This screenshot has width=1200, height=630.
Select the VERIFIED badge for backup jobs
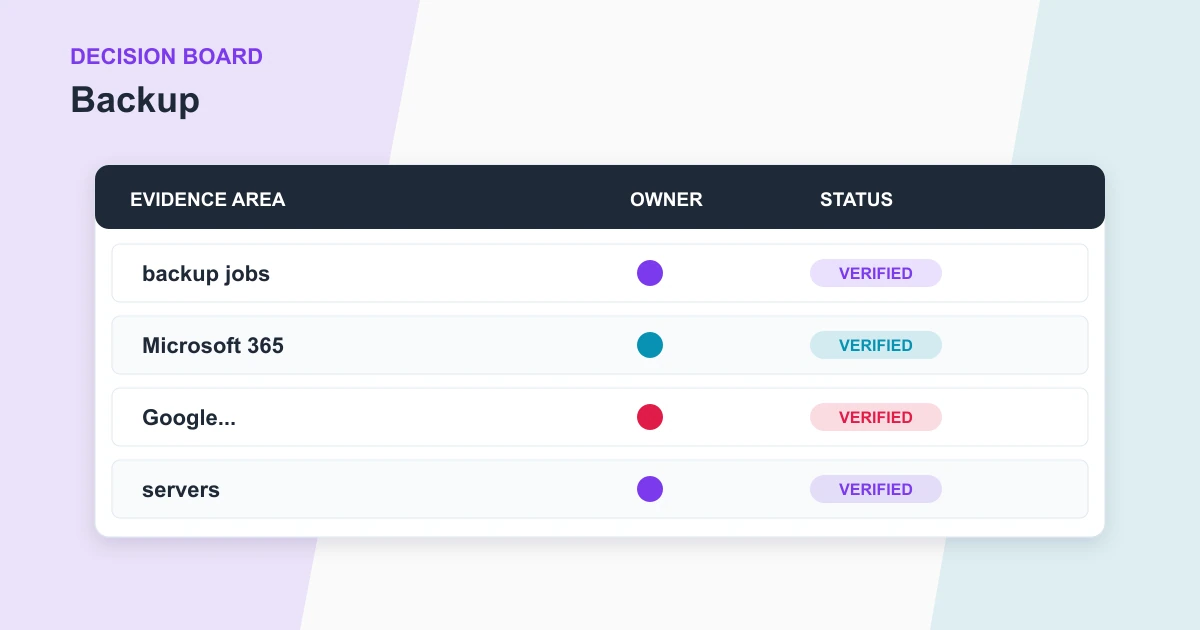[x=876, y=273]
